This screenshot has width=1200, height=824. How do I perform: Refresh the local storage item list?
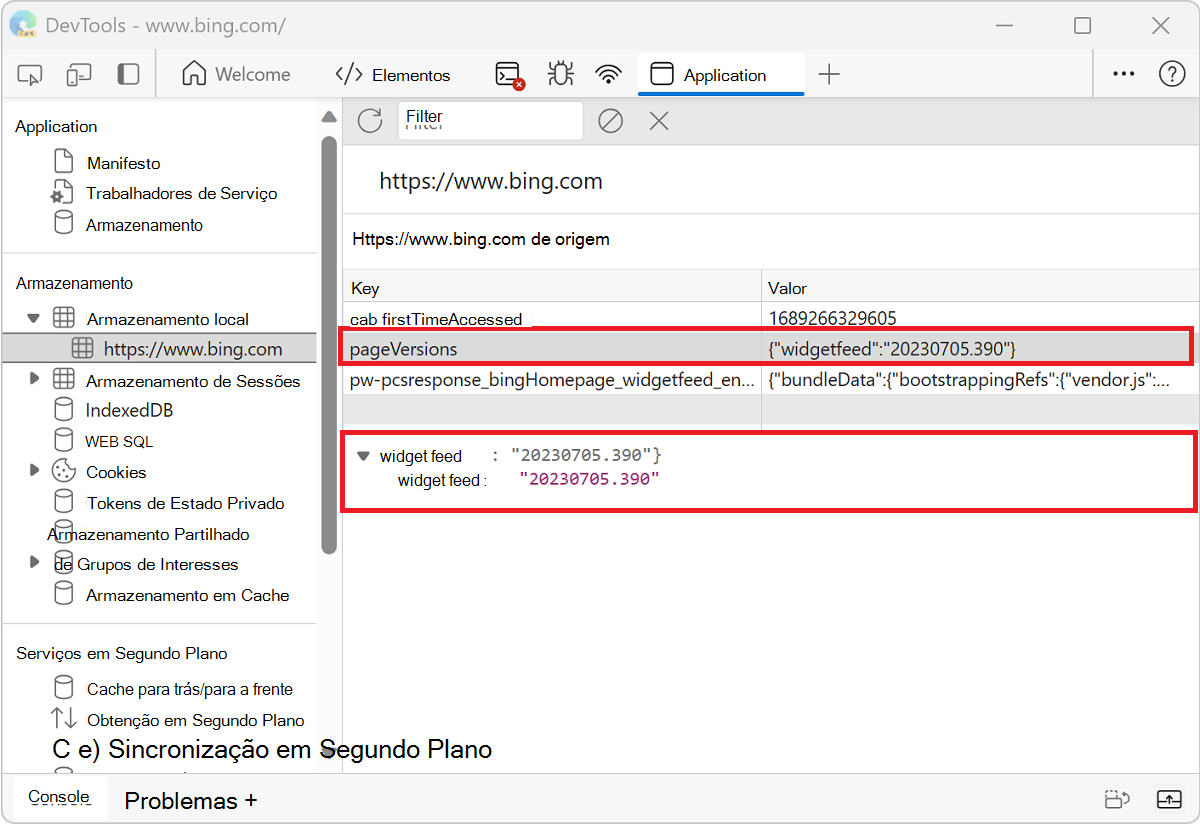[x=369, y=120]
